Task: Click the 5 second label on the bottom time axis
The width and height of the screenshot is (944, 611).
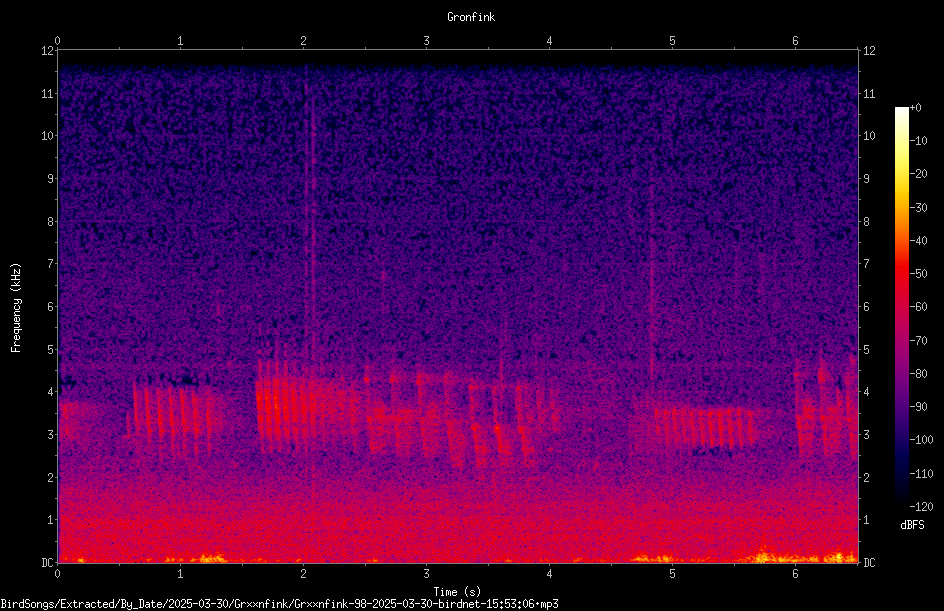Action: (672, 574)
